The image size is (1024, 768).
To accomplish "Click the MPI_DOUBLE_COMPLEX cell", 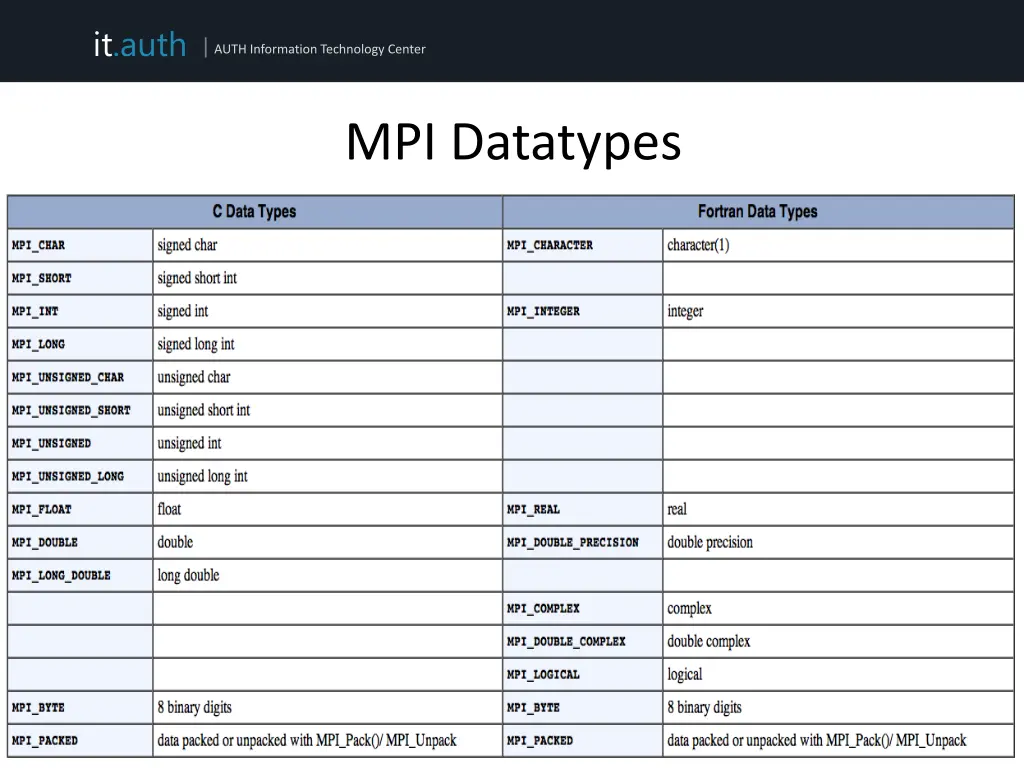I will pyautogui.click(x=583, y=642).
